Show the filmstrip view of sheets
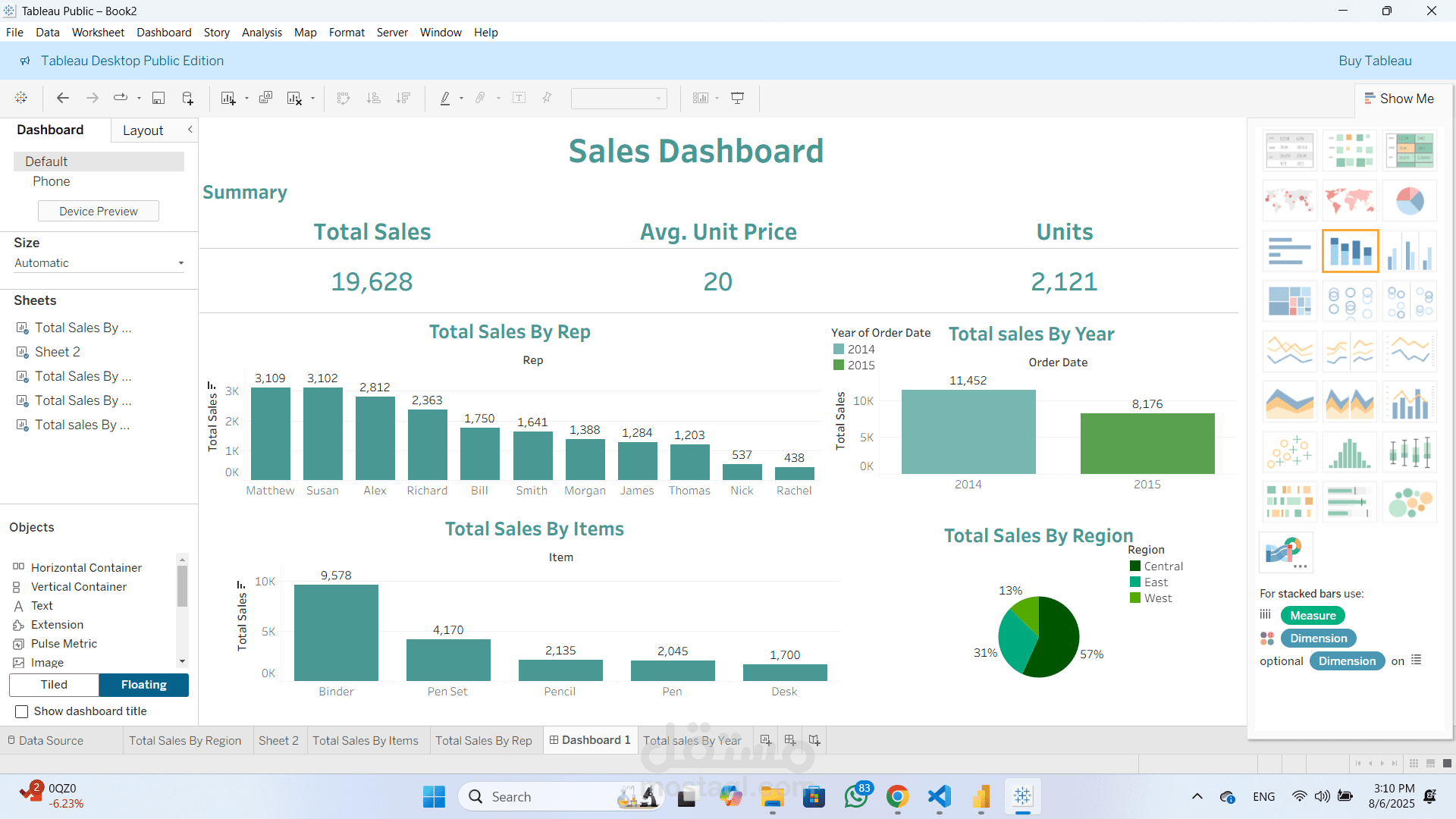The image size is (1456, 819). tap(1430, 763)
